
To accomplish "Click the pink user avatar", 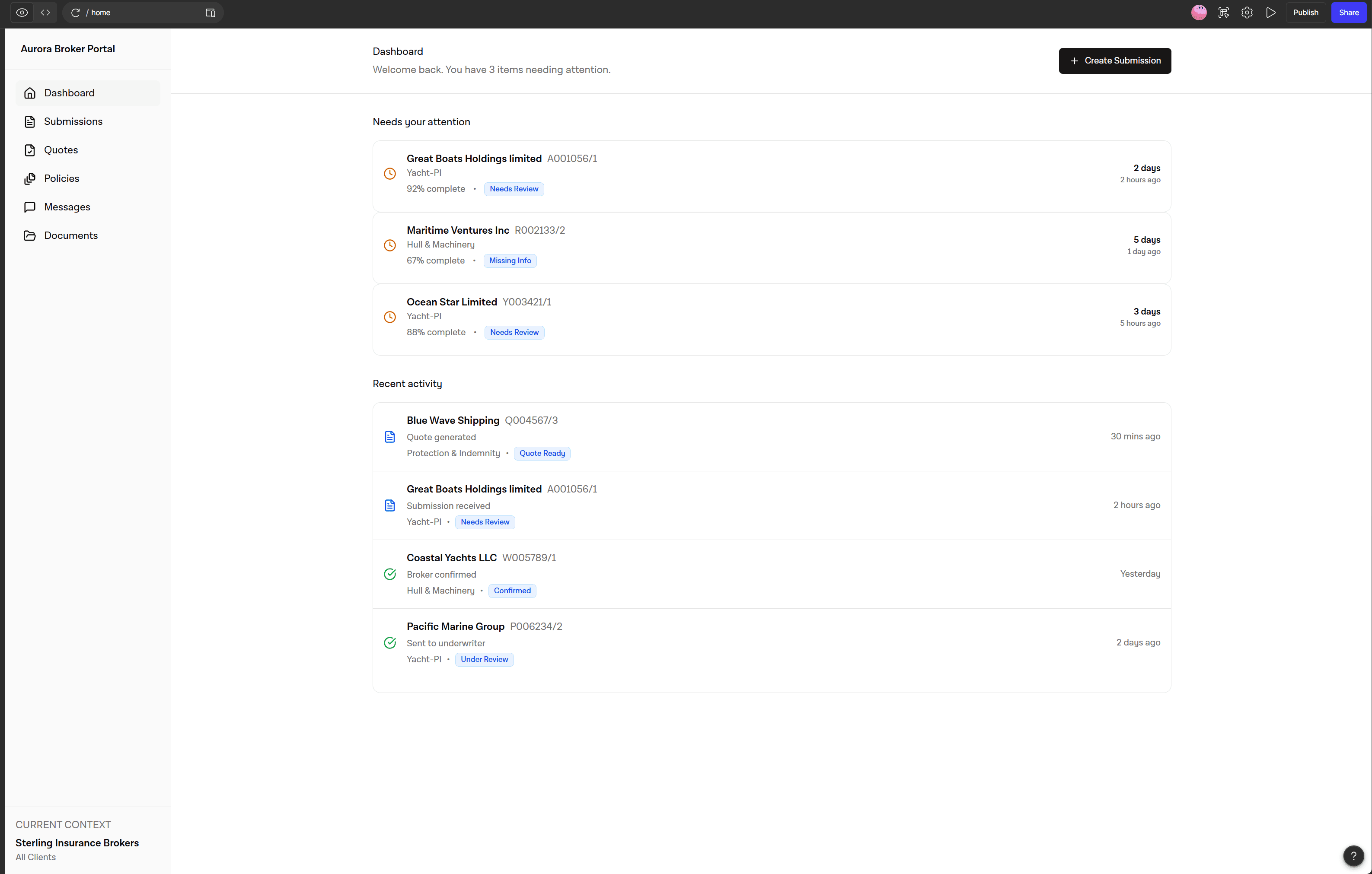I will (1199, 13).
